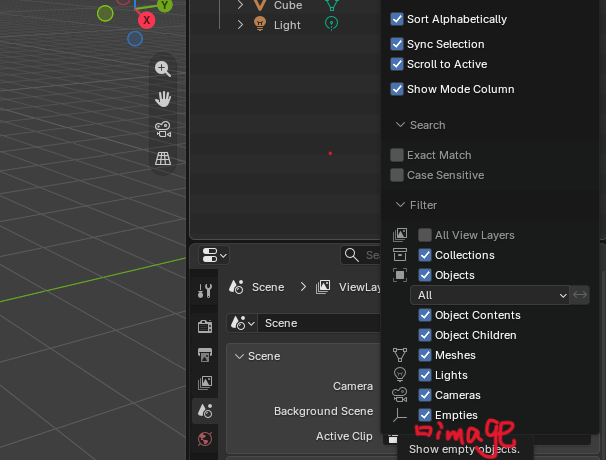Activate the pan hand view tool

163,99
